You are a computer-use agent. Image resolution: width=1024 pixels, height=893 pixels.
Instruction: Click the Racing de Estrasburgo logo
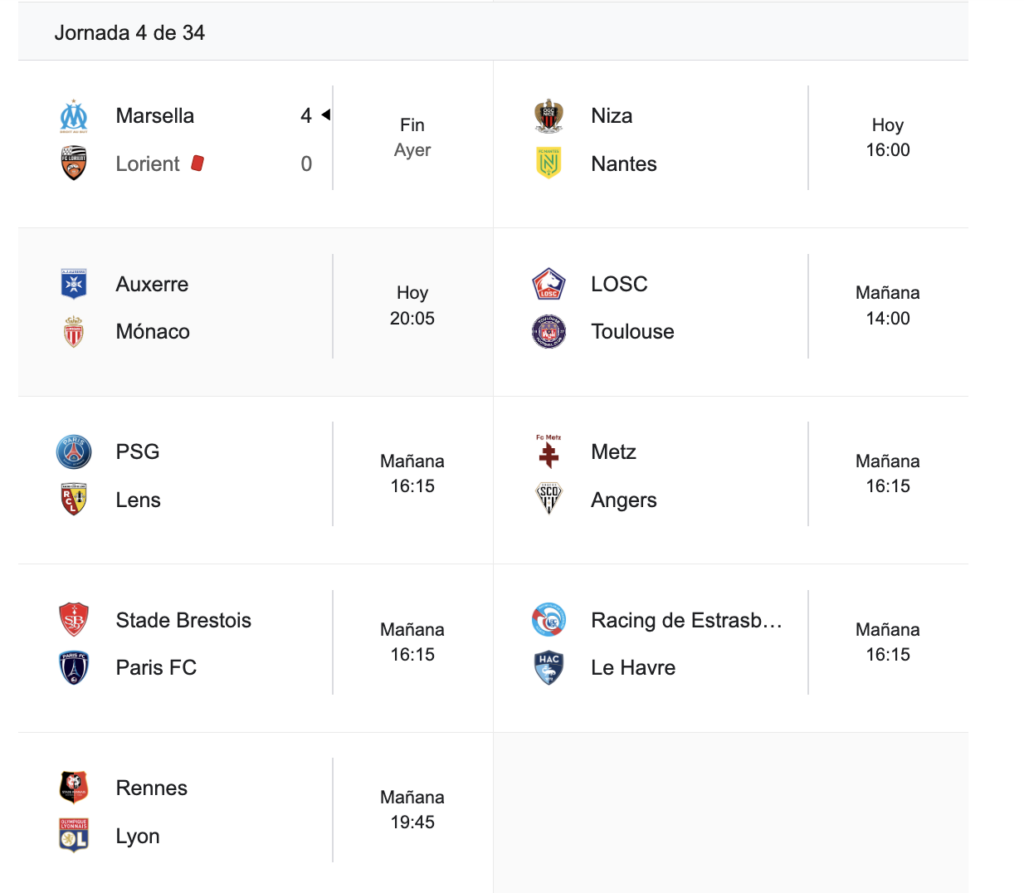click(549, 620)
